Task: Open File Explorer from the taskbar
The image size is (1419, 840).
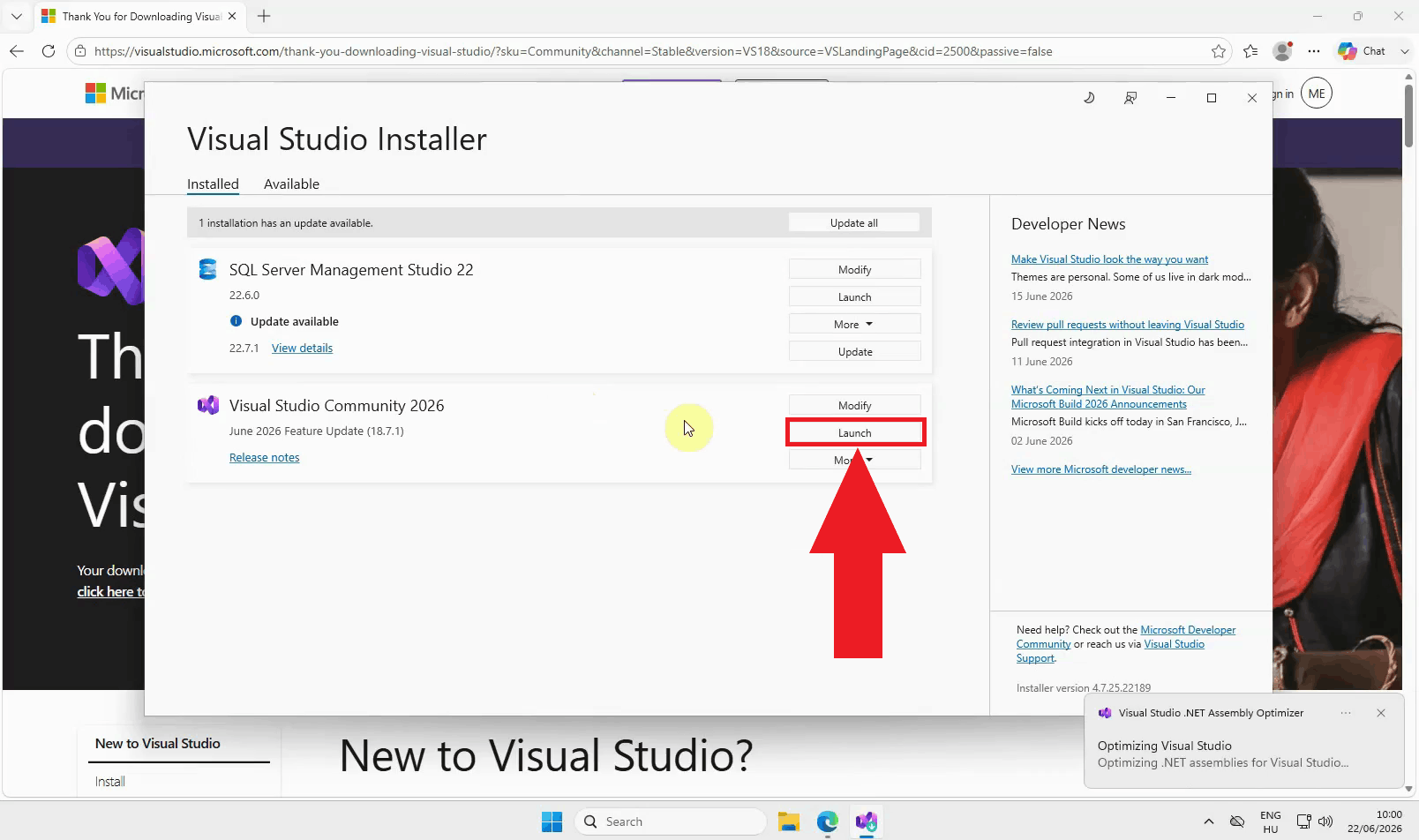Action: click(788, 821)
